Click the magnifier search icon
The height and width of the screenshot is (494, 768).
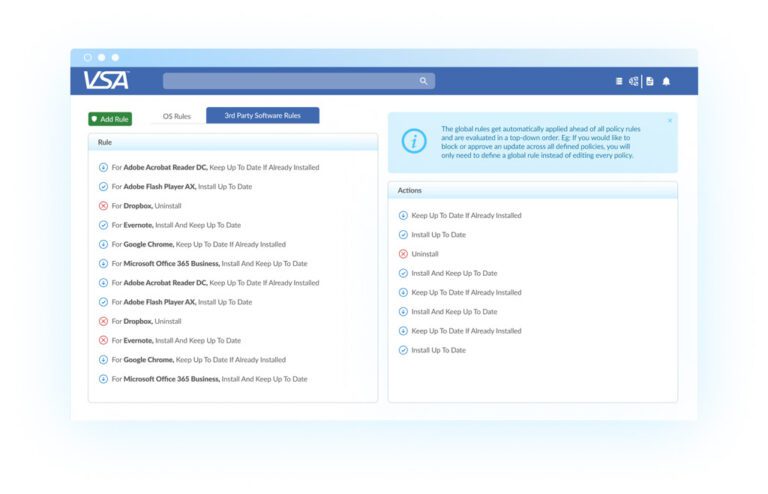click(x=423, y=81)
